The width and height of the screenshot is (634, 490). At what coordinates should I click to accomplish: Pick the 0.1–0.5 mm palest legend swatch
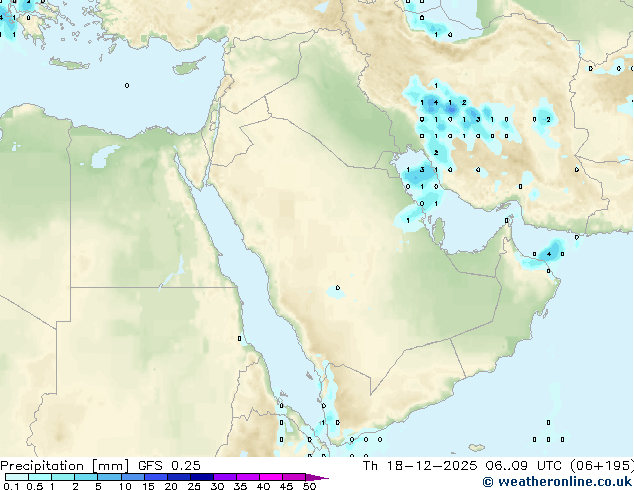pyautogui.click(x=17, y=477)
